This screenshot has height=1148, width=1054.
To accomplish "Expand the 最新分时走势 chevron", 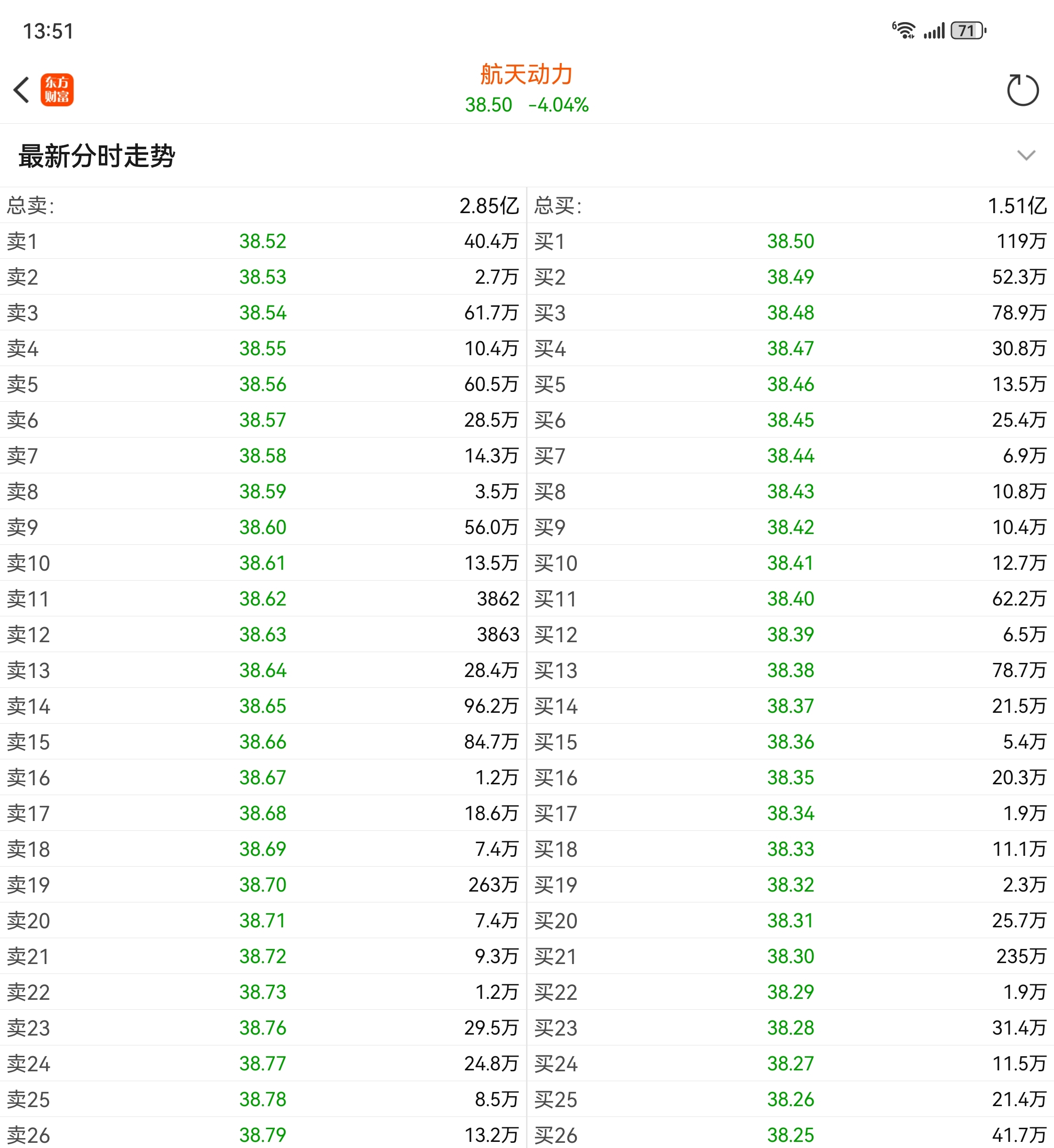I will [1025, 156].
